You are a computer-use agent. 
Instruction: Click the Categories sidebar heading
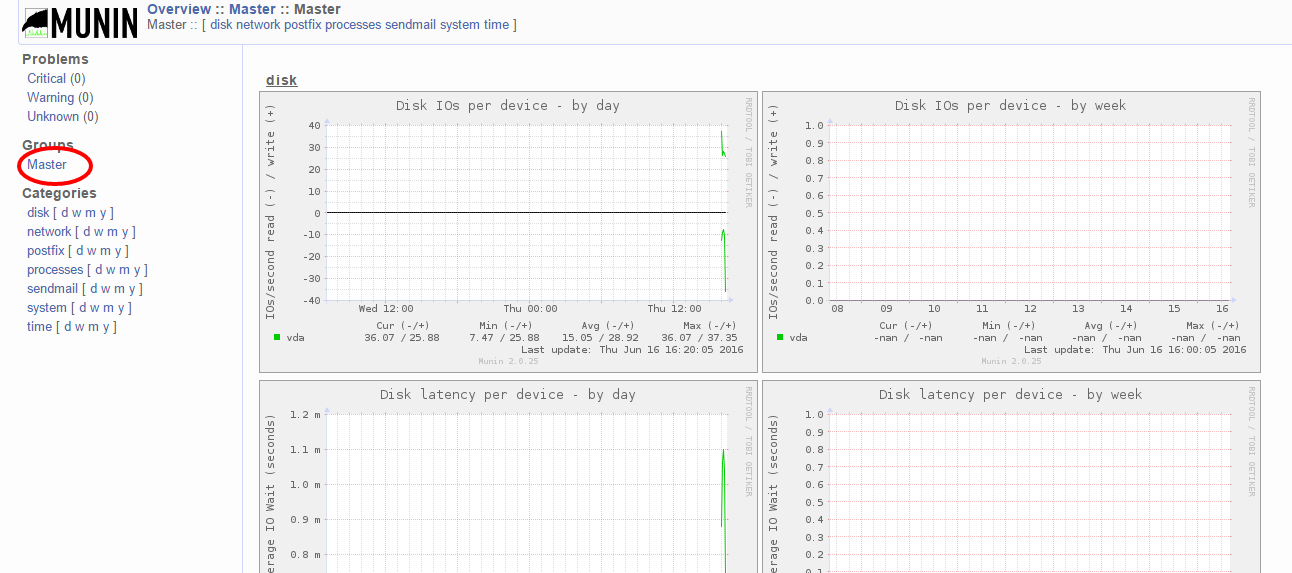pos(59,193)
